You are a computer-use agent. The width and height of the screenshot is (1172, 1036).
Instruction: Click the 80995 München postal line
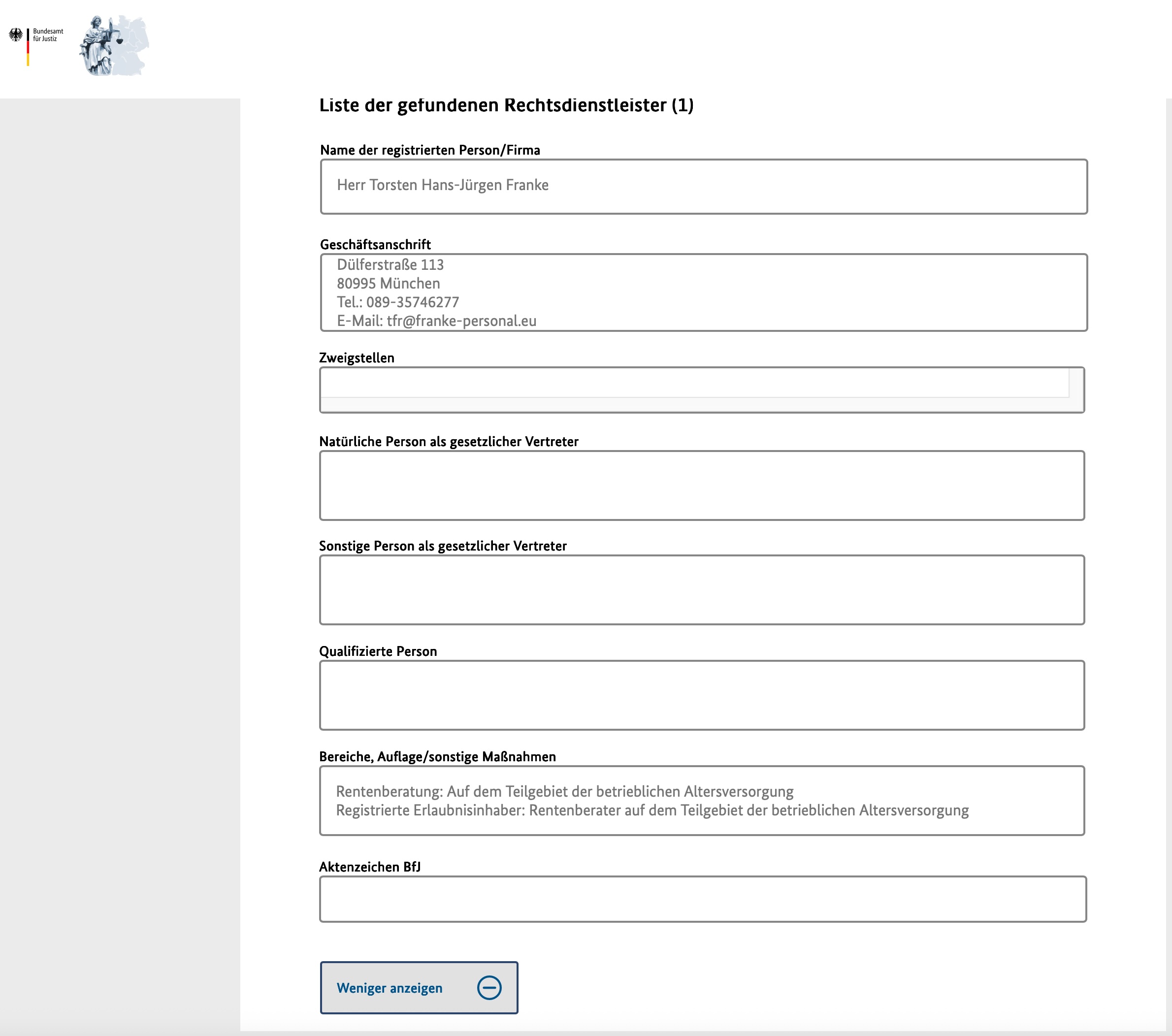(x=388, y=283)
